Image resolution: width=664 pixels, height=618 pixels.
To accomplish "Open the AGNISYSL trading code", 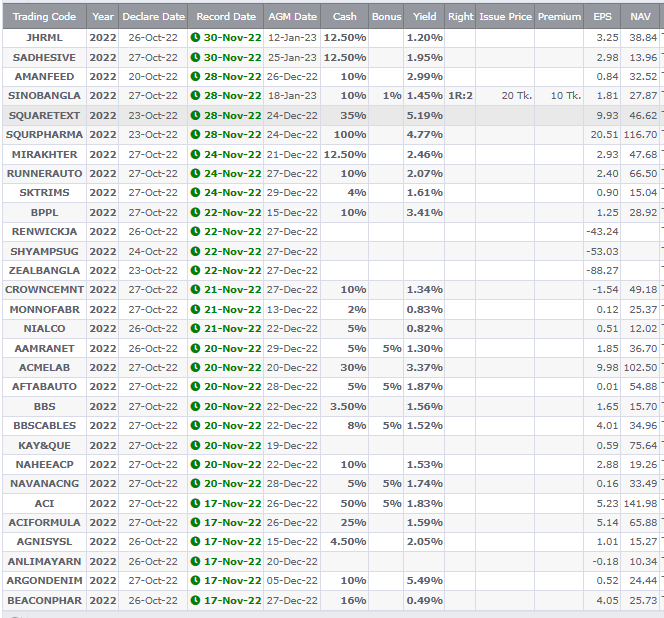I will click(x=44, y=542).
